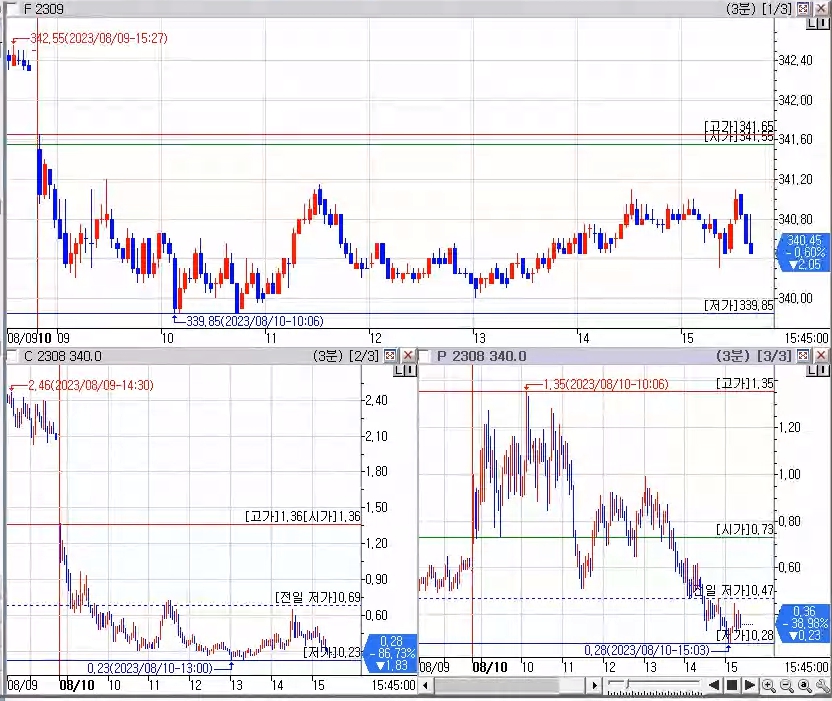Click the put price tag 0.36 -38.98%
The width and height of the screenshot is (832, 701).
pyautogui.click(x=804, y=624)
